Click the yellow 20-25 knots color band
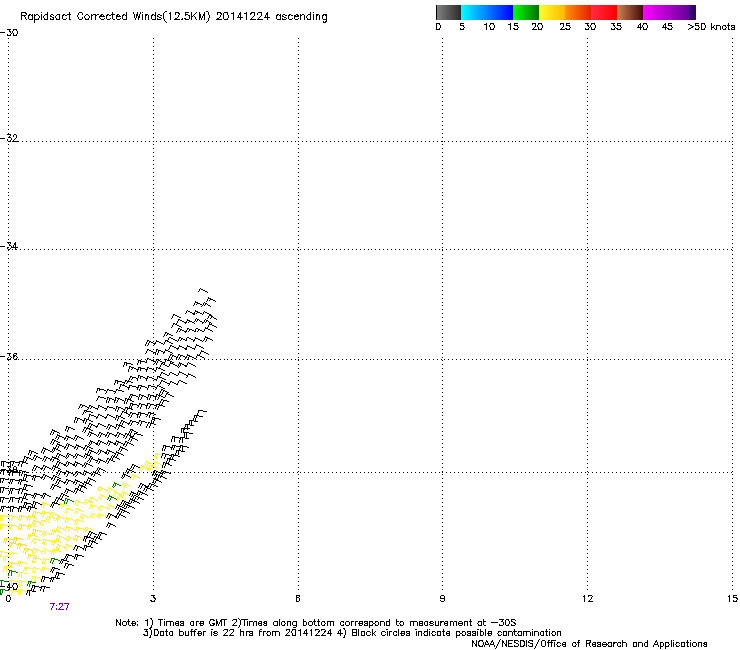Screen dimensions: 740x650 click(552, 12)
